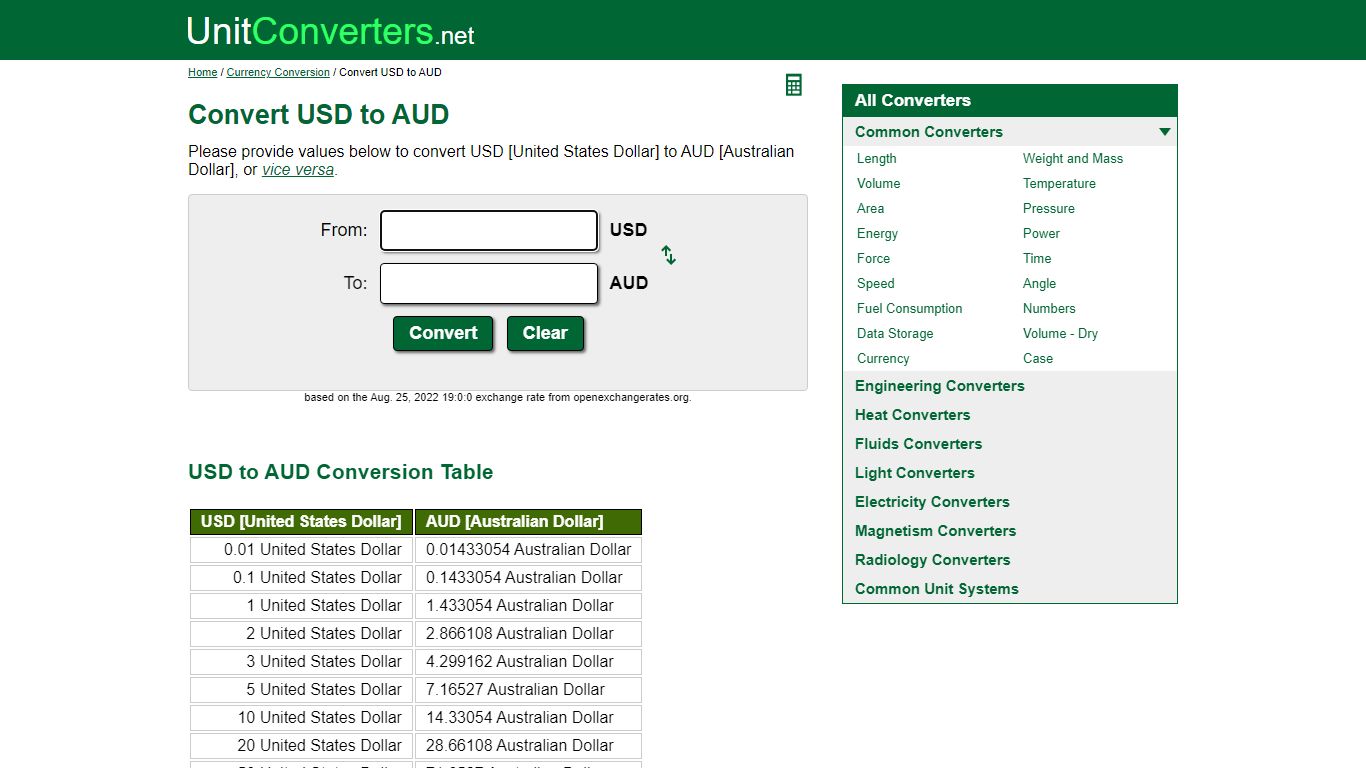
Task: Open the Length converter
Action: tap(876, 158)
